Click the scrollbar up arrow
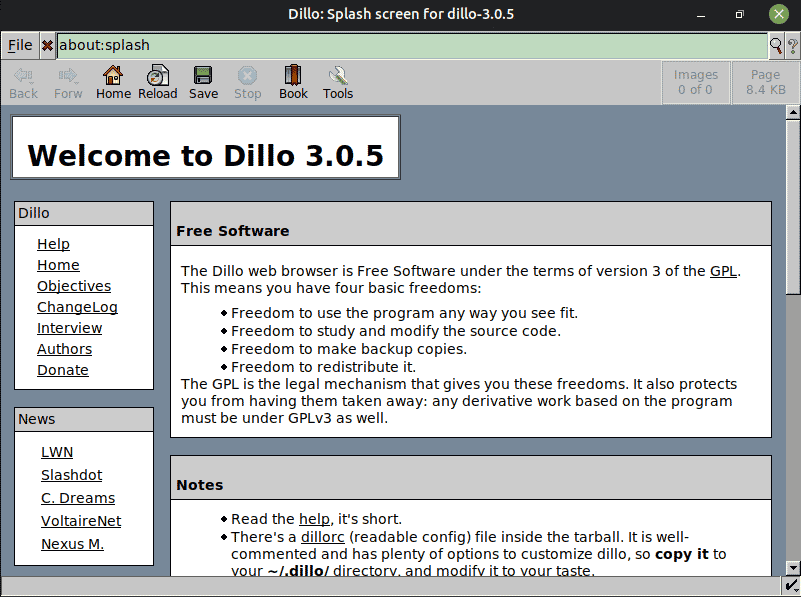Screen dimensions: 801x597 point(793,112)
